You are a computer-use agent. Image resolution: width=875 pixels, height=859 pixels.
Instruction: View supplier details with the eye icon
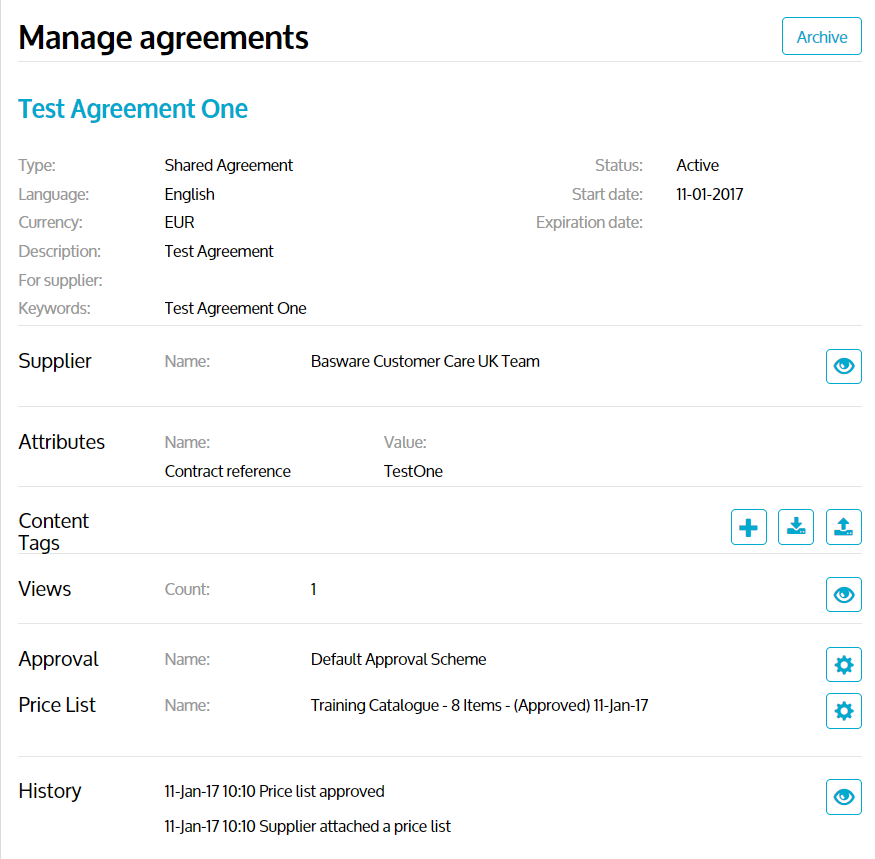pyautogui.click(x=843, y=367)
